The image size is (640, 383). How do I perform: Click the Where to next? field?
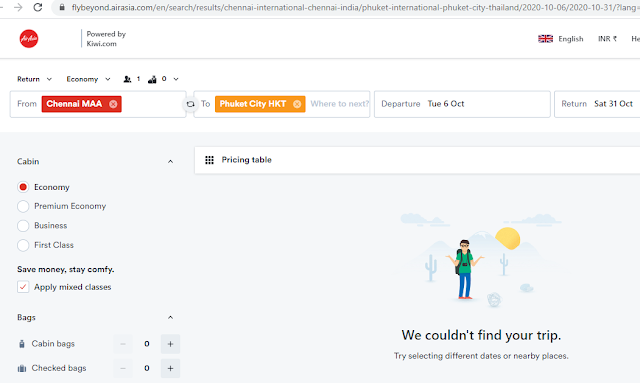click(x=339, y=104)
